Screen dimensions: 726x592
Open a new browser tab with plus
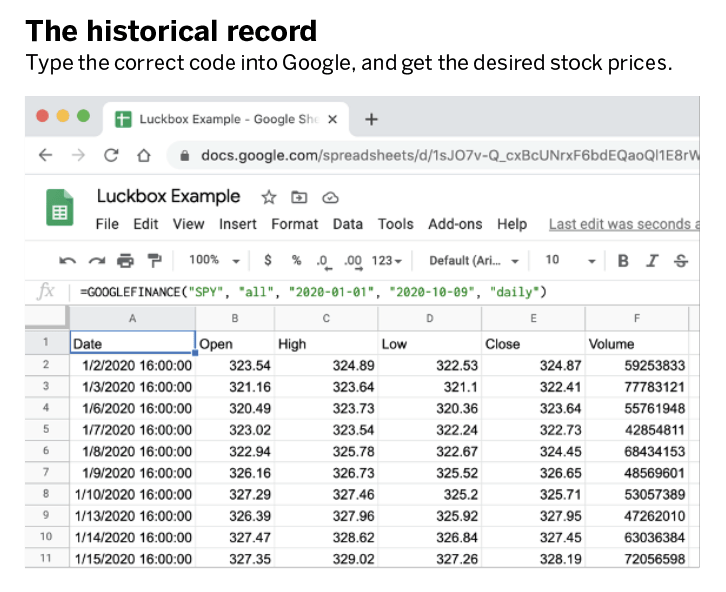[371, 119]
